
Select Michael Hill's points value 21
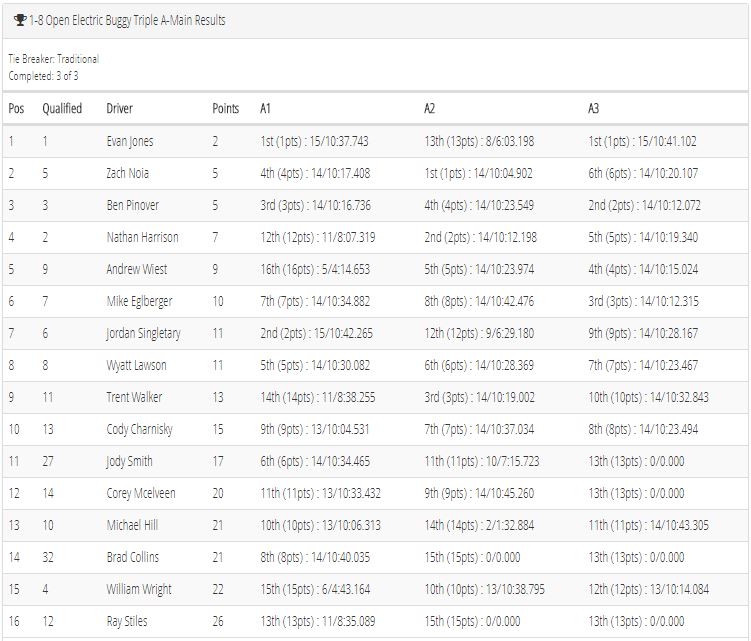[218, 525]
